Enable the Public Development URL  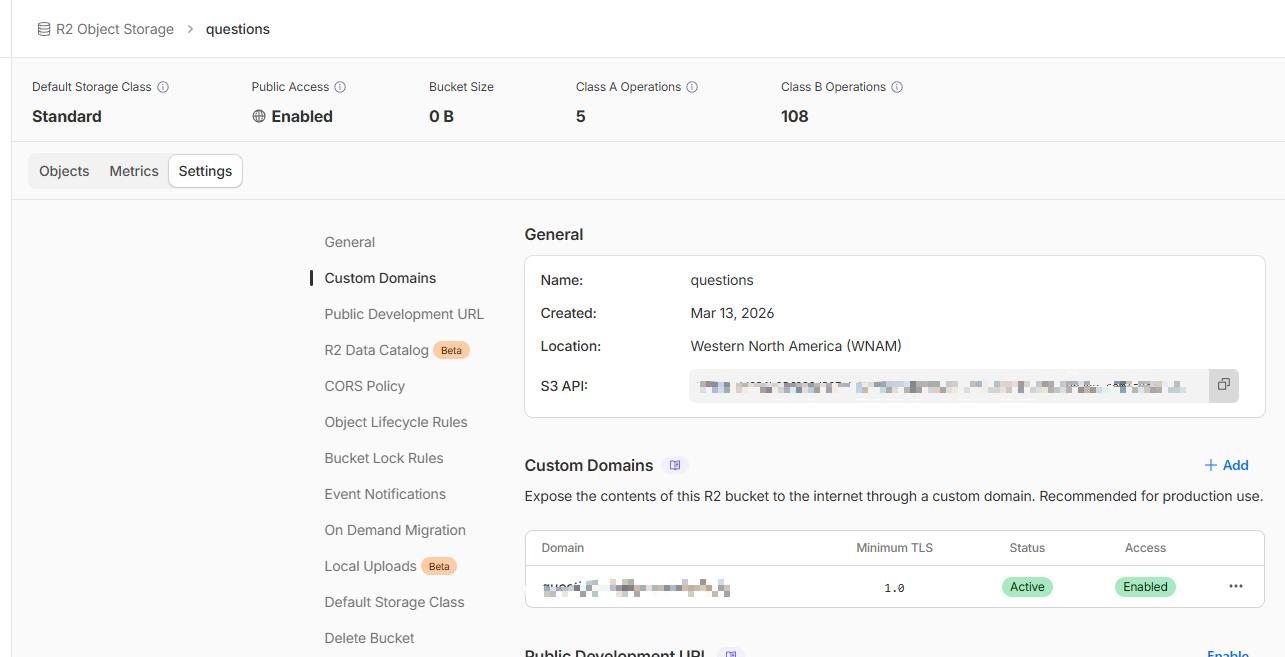tap(1228, 652)
